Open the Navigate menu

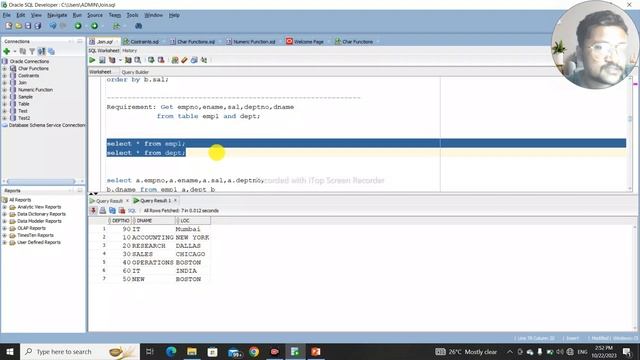click(57, 15)
